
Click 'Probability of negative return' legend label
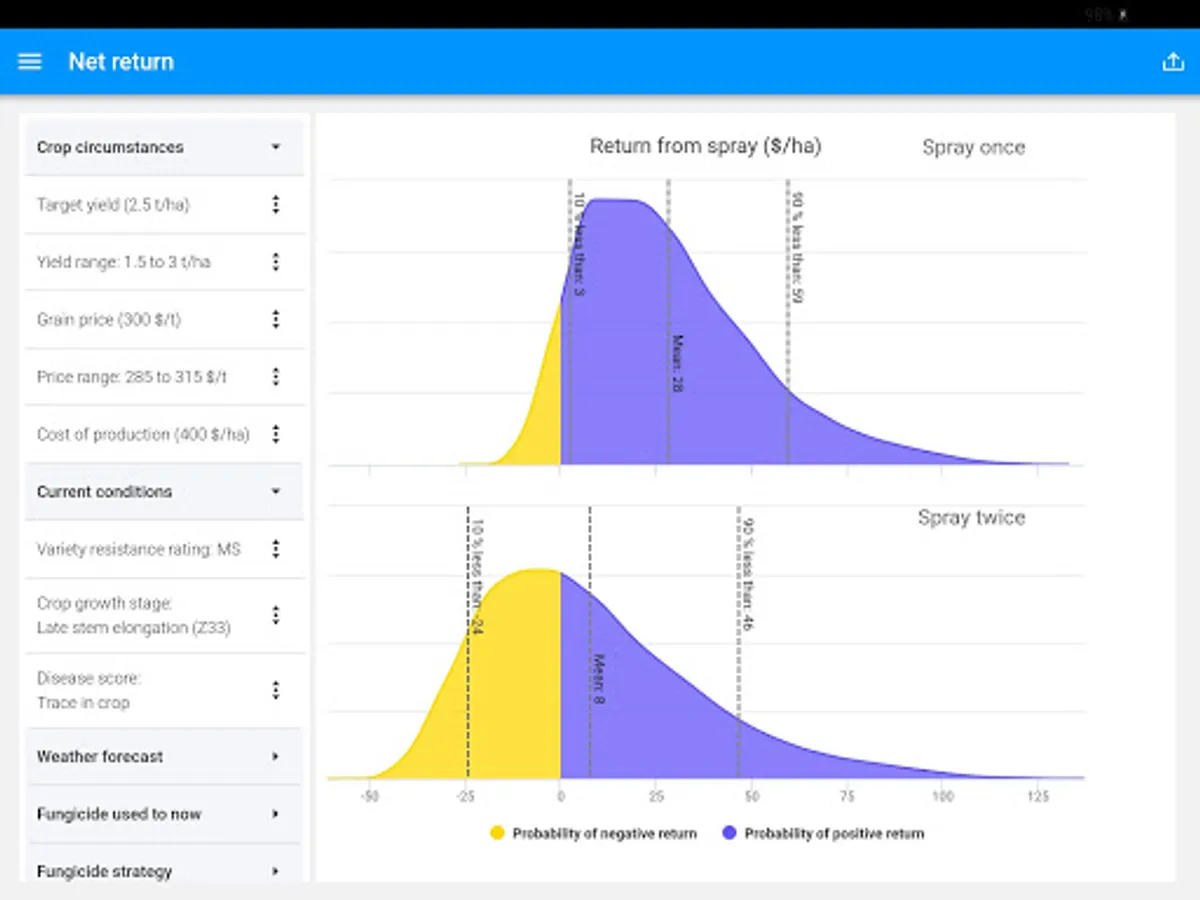tap(605, 833)
